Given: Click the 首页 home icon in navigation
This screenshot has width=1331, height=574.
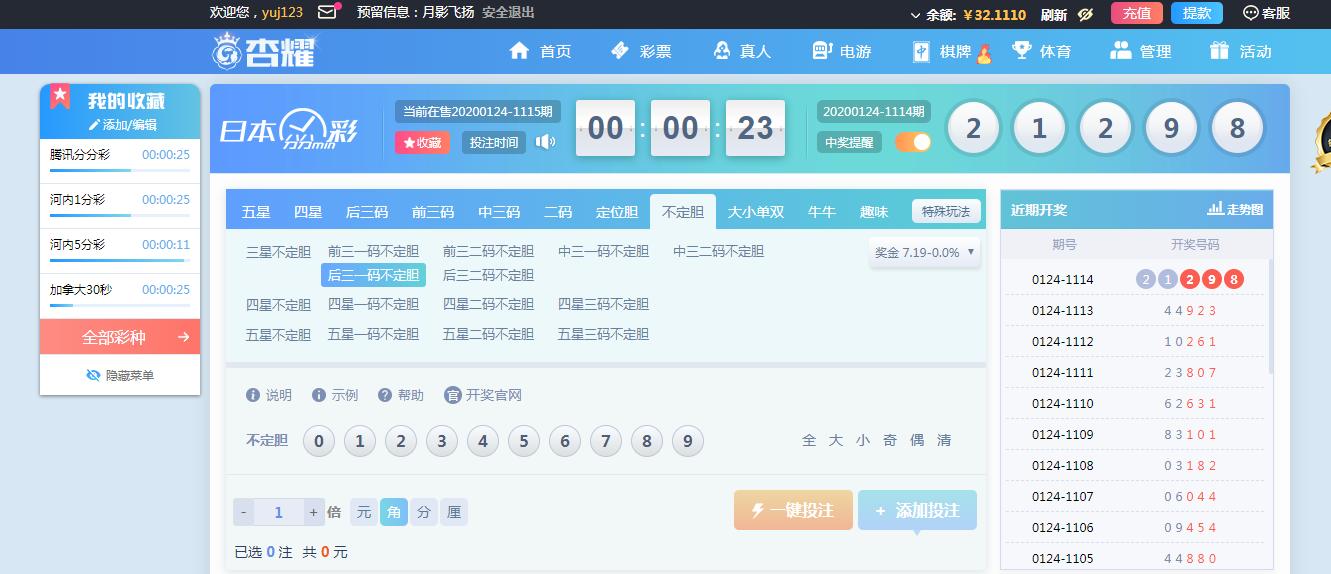Looking at the screenshot, I should click(x=519, y=51).
